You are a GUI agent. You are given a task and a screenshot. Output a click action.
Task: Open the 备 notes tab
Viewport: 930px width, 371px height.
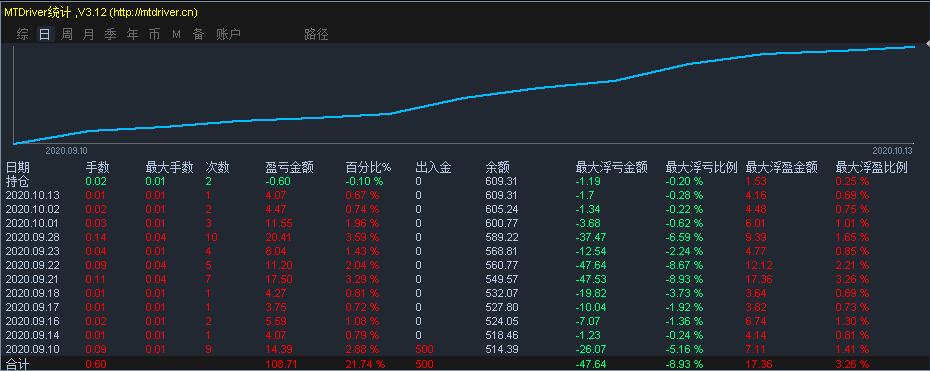coord(198,34)
